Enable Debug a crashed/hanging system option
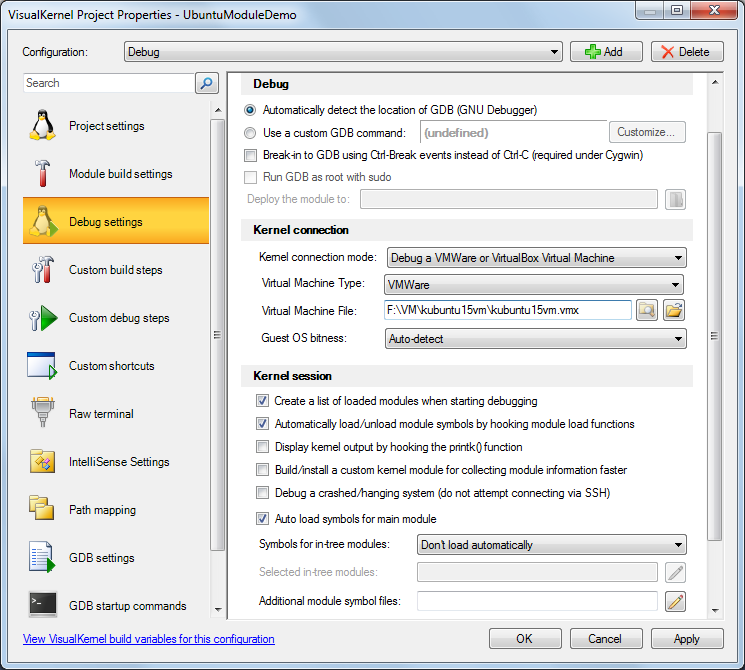 (x=262, y=493)
